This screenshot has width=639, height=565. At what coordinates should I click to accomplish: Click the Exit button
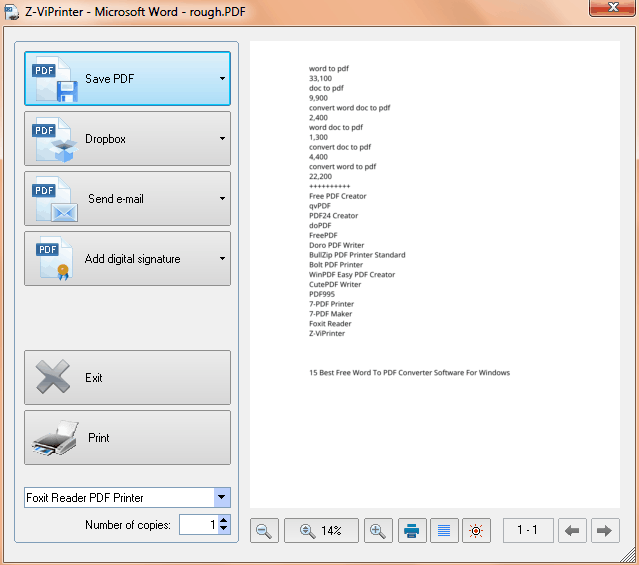pos(127,377)
